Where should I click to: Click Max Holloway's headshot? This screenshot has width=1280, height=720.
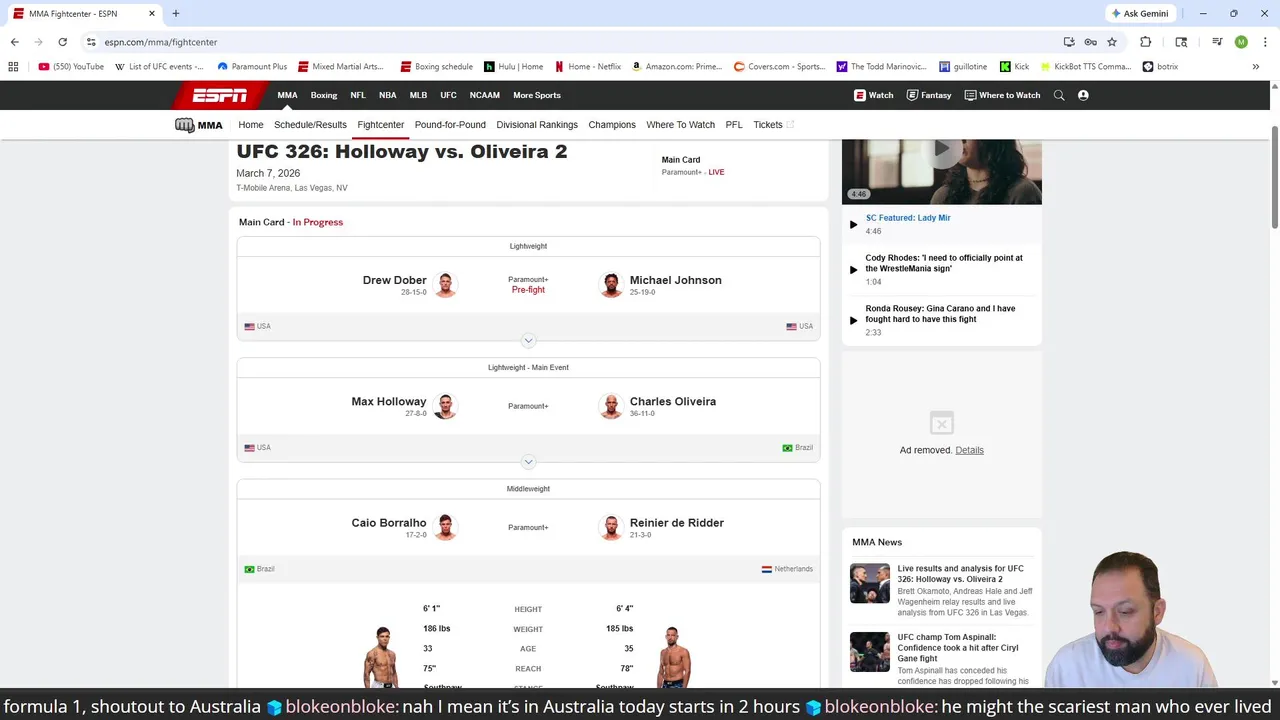445,406
